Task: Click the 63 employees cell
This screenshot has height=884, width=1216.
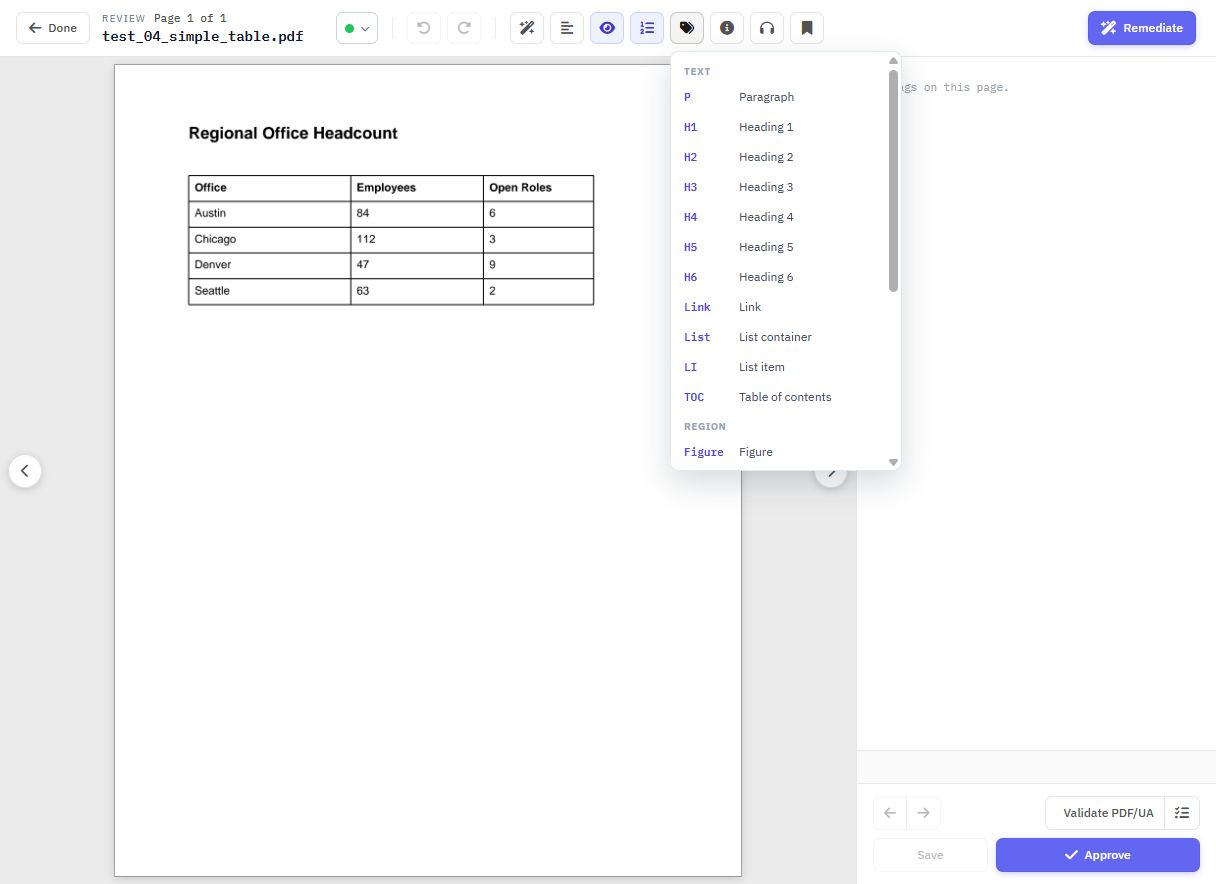Action: coord(417,292)
